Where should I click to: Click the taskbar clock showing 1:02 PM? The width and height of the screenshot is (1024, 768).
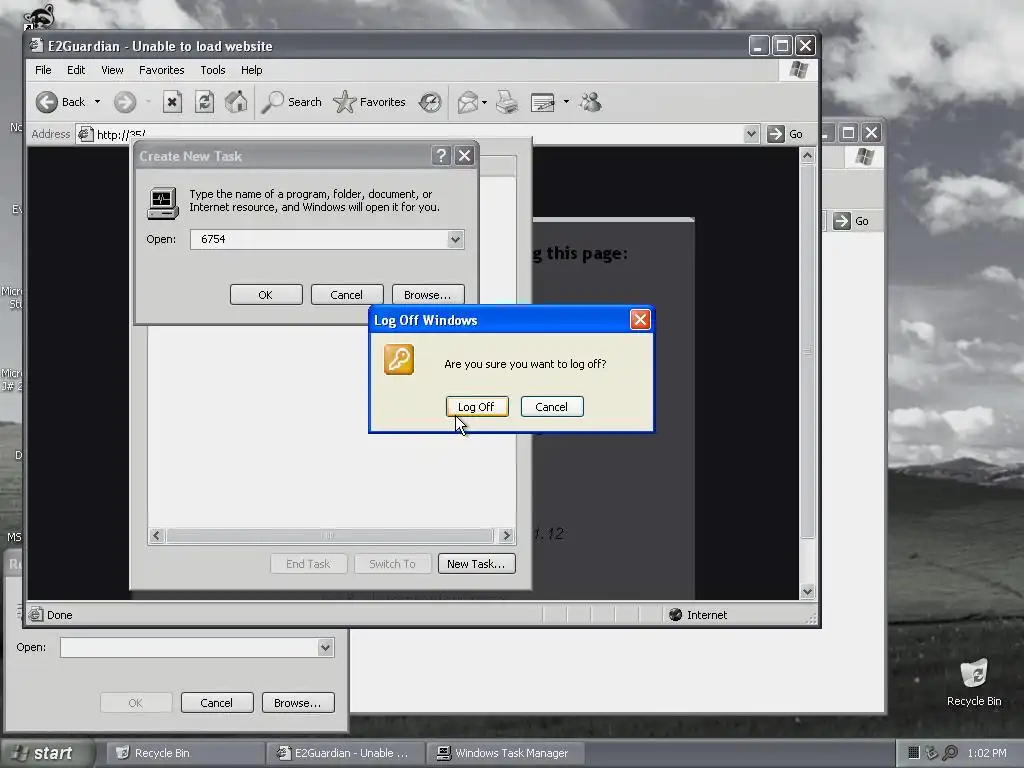987,753
